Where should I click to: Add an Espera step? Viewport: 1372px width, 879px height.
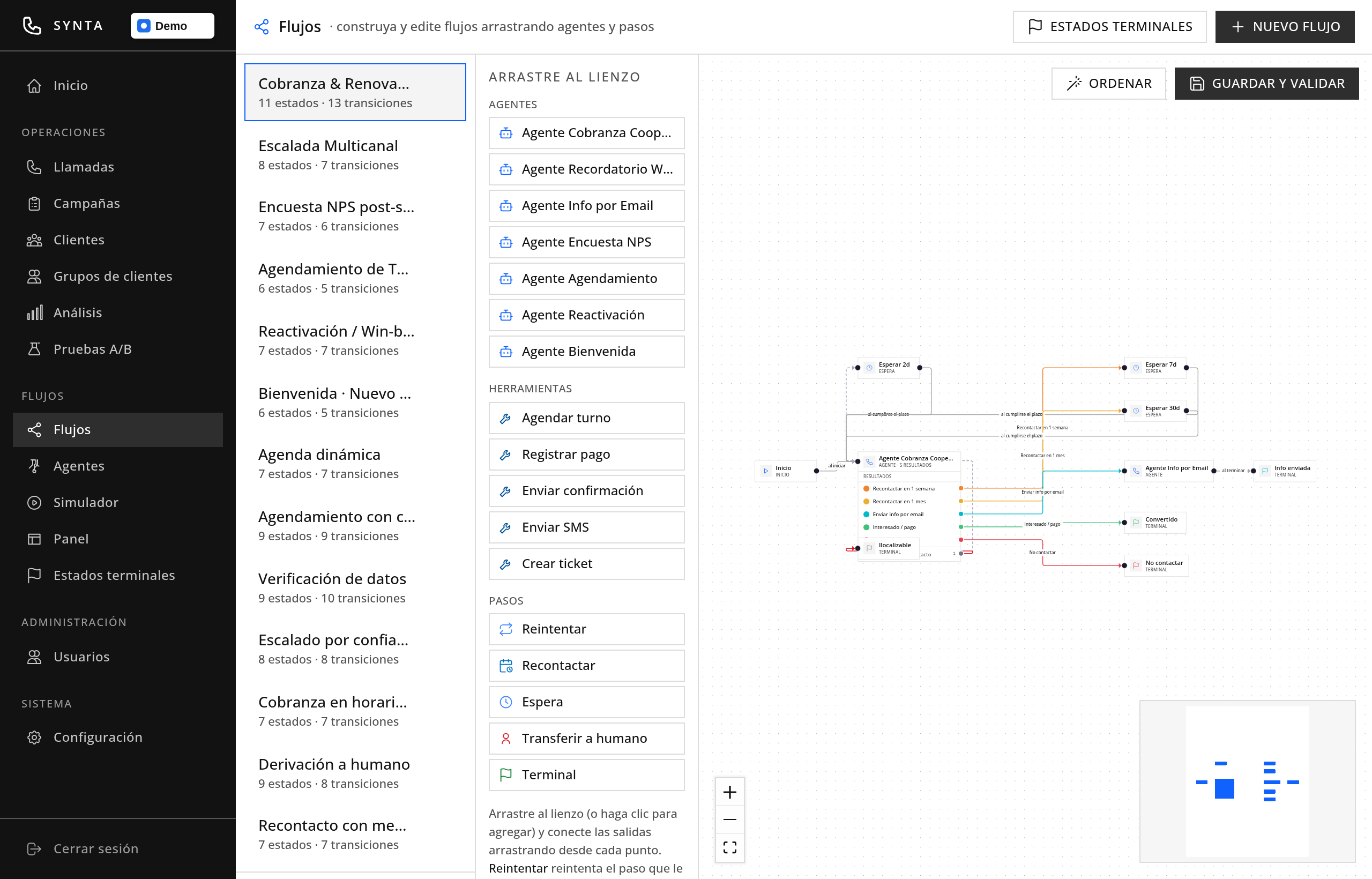click(587, 703)
